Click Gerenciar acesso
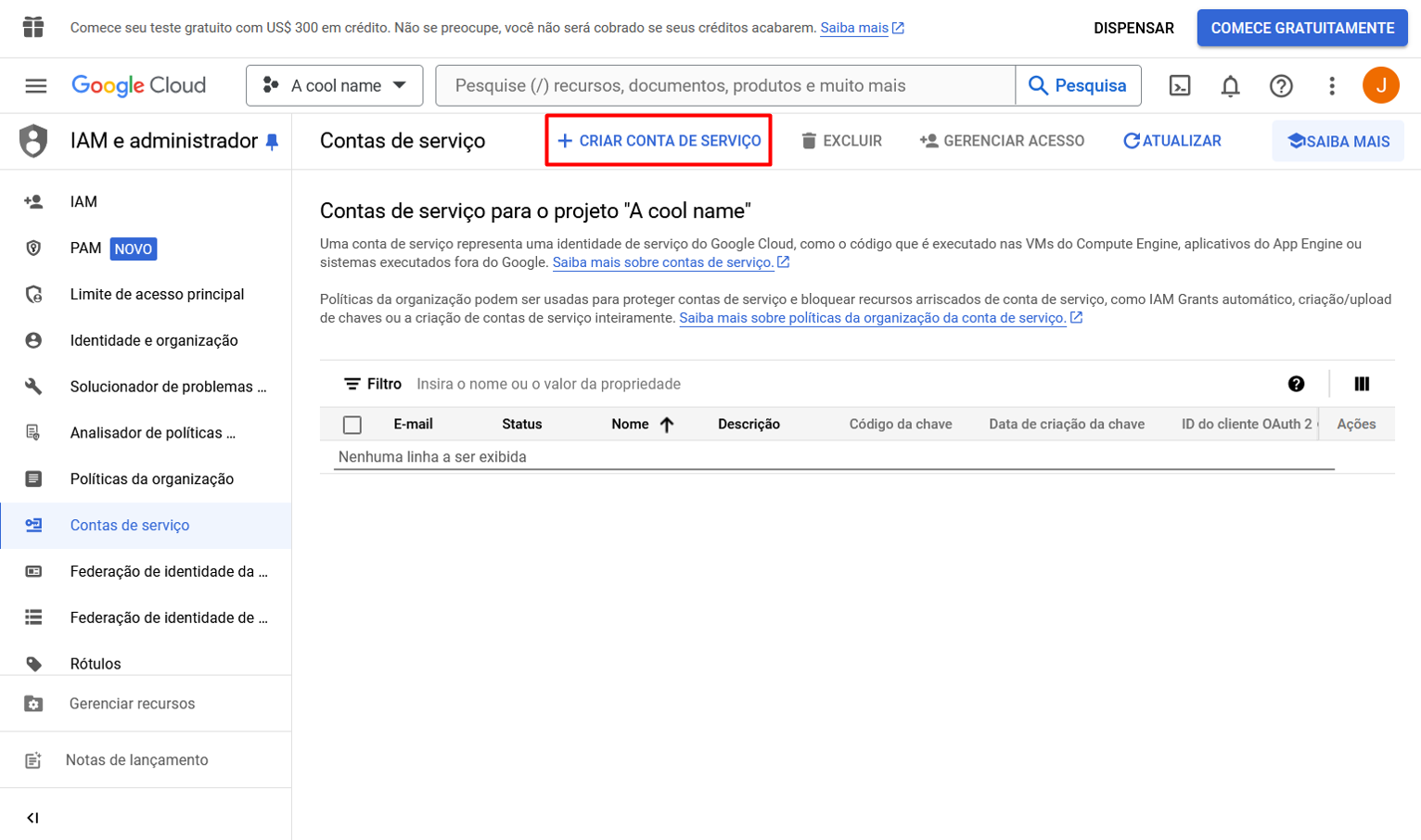The height and width of the screenshot is (840, 1421). tap(1002, 141)
